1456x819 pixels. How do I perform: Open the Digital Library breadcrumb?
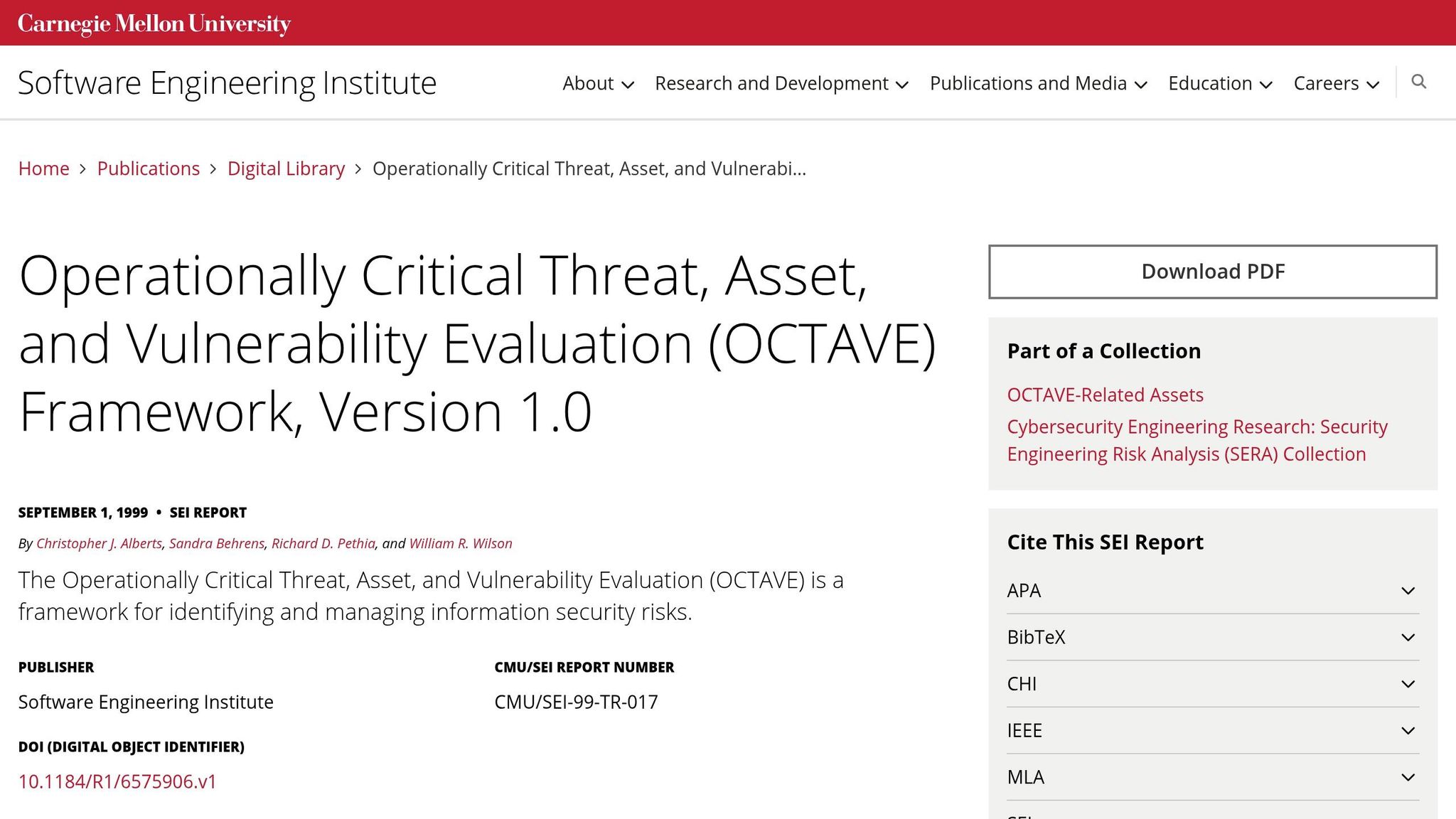(286, 168)
